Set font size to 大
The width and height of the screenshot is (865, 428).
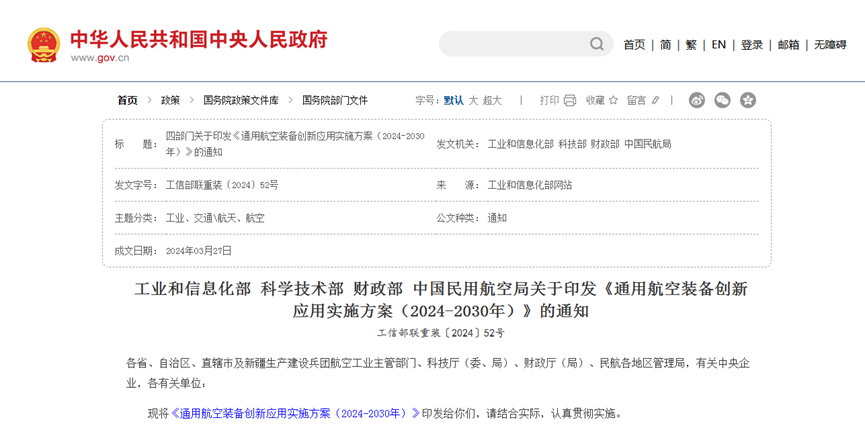click(473, 100)
